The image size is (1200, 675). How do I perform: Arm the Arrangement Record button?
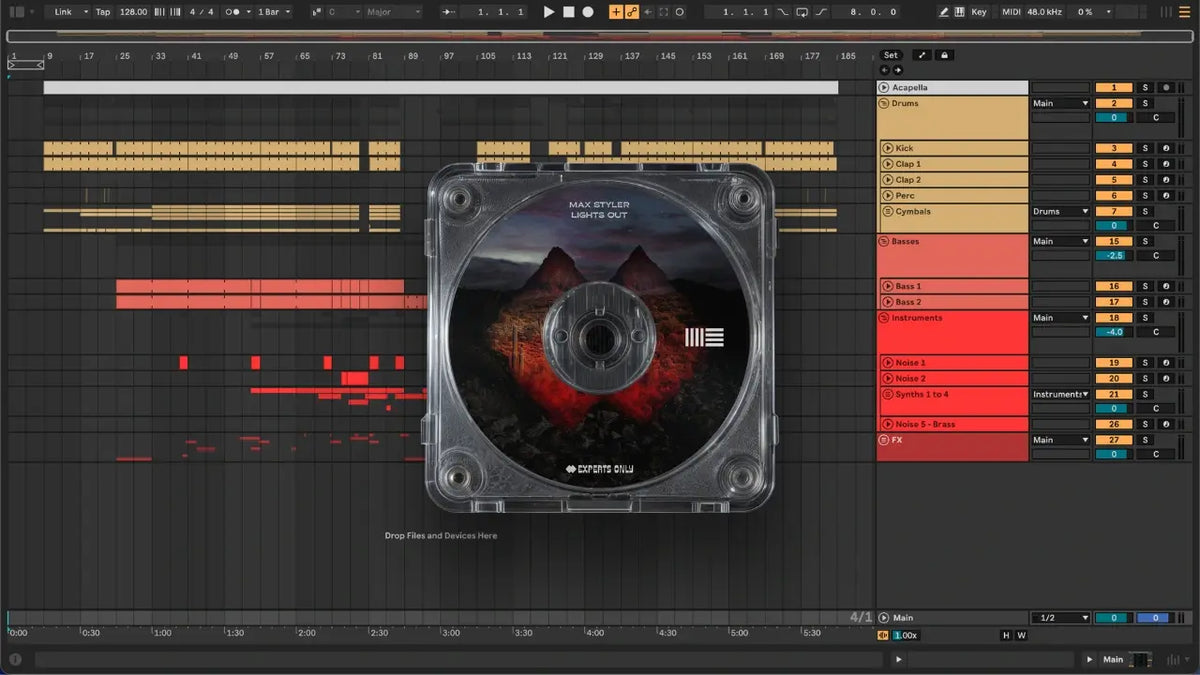tap(588, 12)
